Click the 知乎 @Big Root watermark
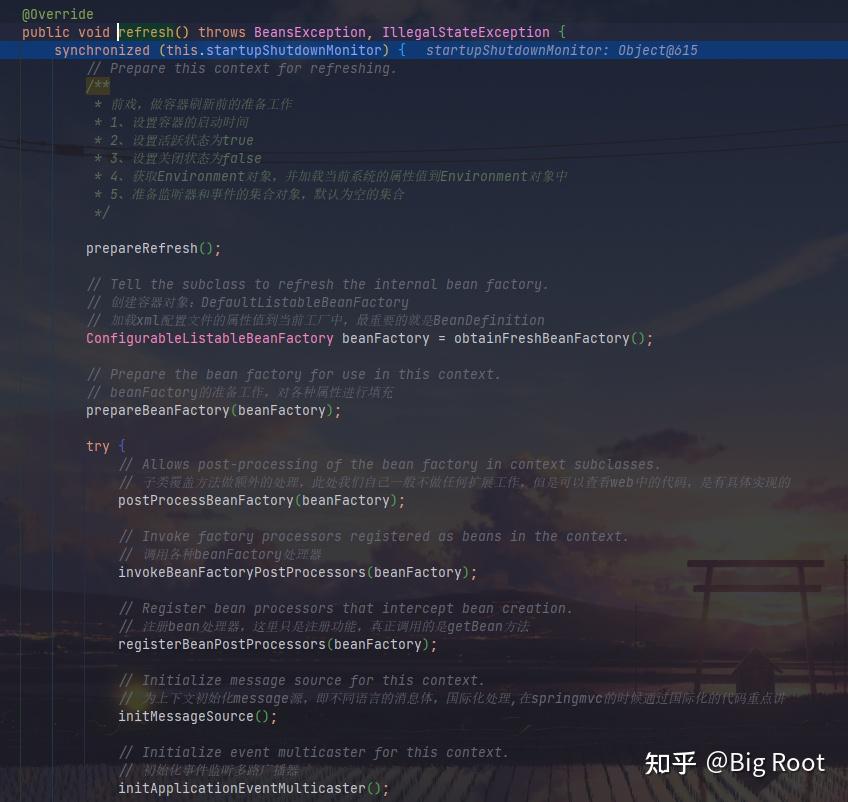This screenshot has width=848, height=802. [735, 762]
